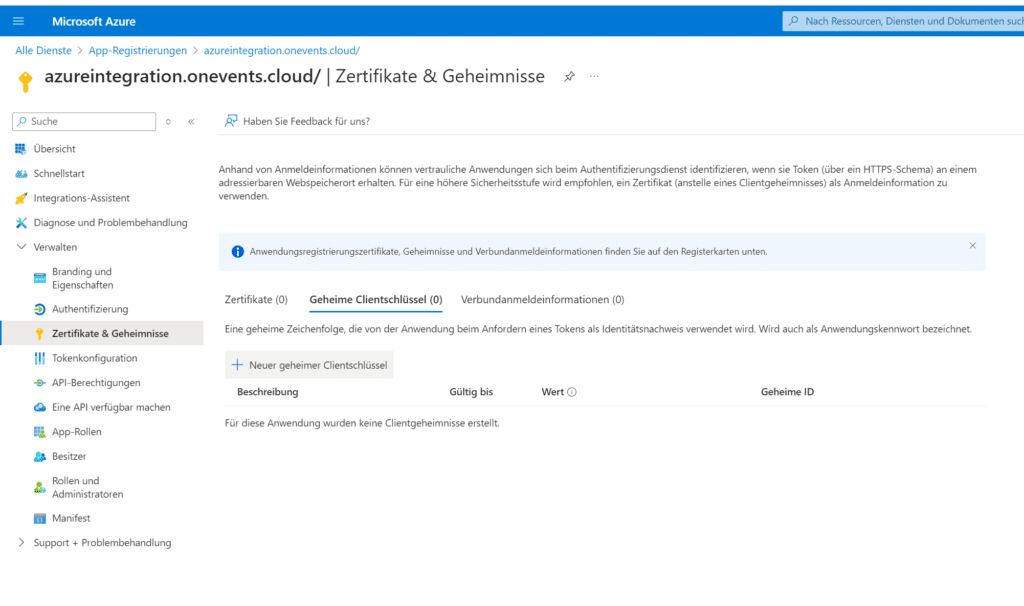
Task: Click the sidebar search sort arrows
Action: (x=168, y=122)
